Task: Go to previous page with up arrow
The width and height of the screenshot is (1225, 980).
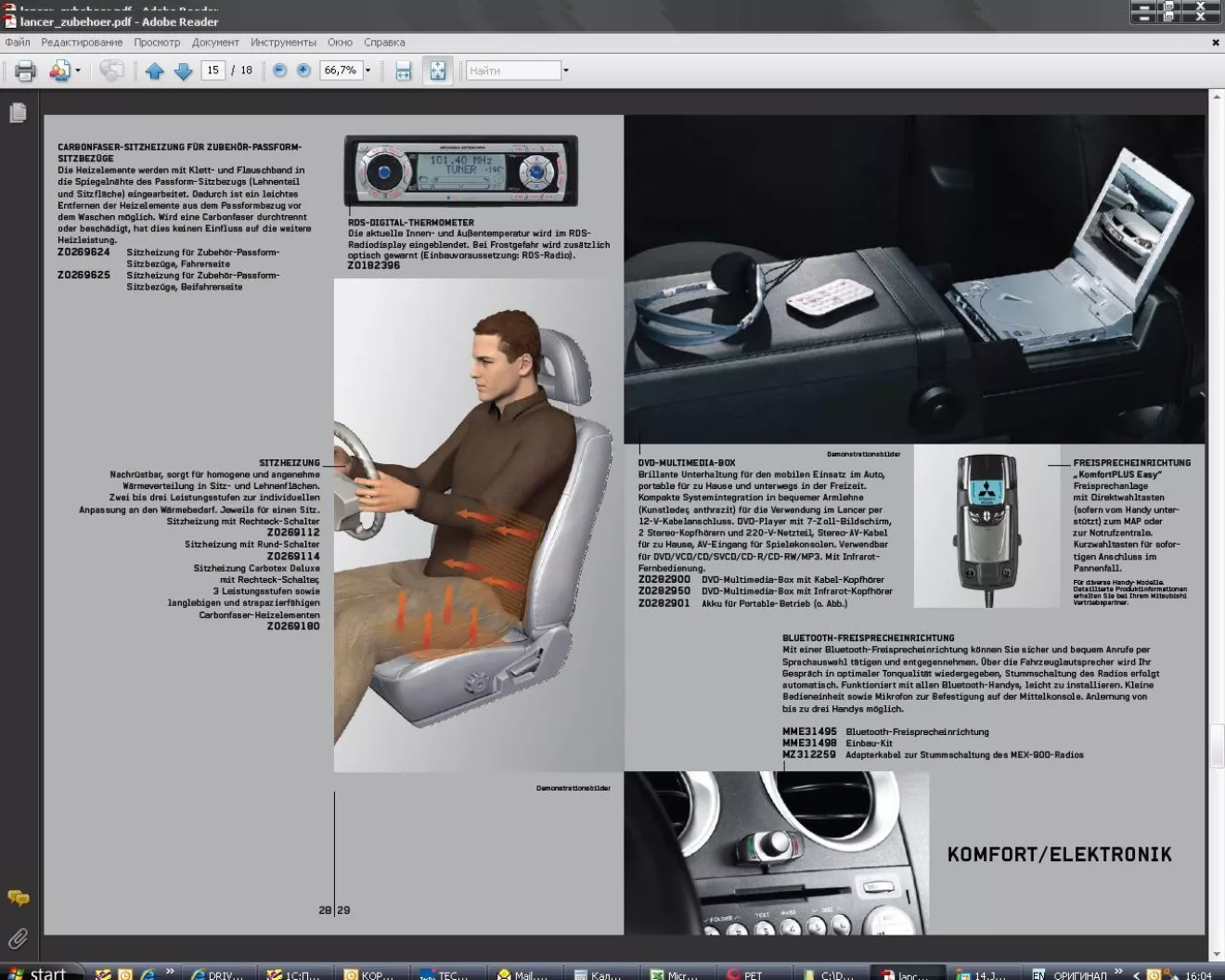Action: [x=154, y=71]
